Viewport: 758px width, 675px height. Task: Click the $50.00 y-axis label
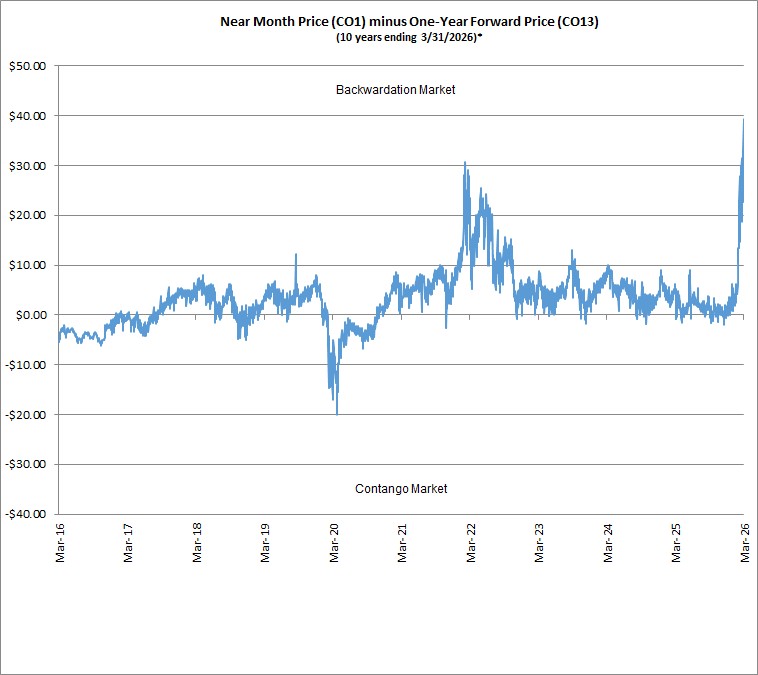(28, 66)
